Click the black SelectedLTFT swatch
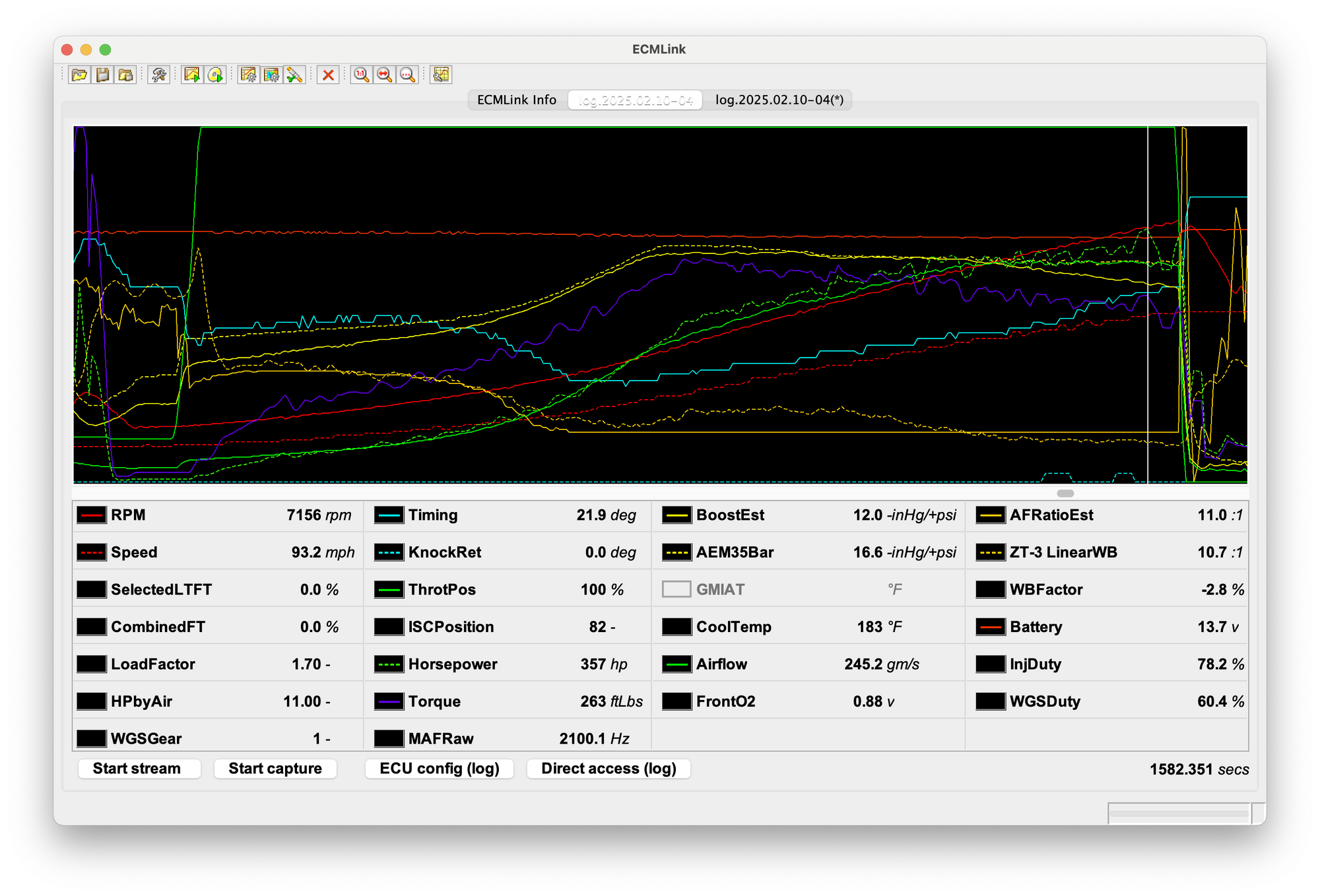The height and width of the screenshot is (896, 1320). pyautogui.click(x=91, y=589)
